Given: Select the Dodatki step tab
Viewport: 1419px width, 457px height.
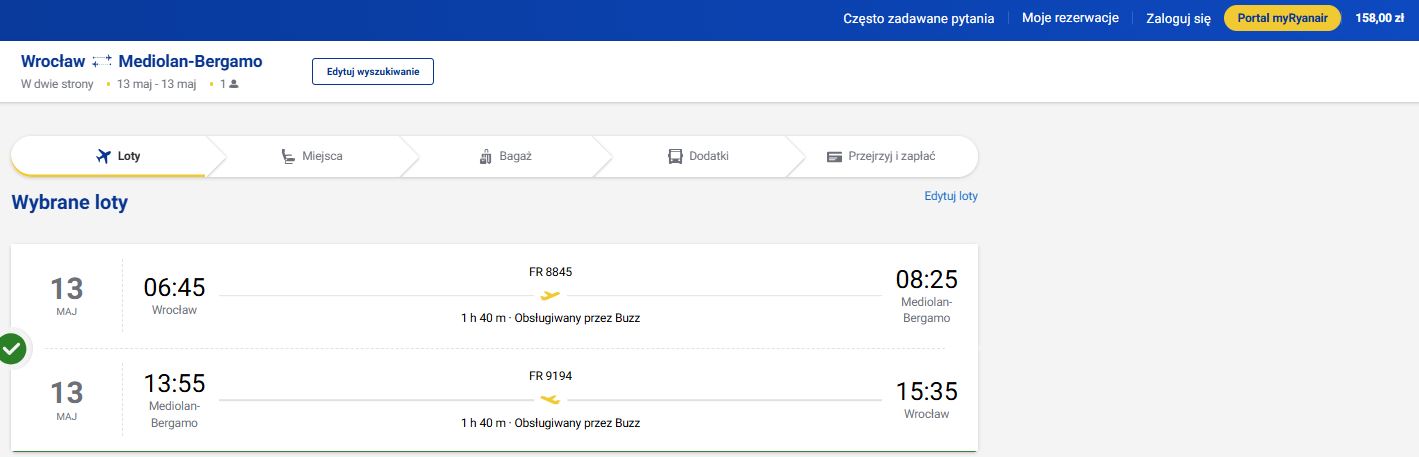Looking at the screenshot, I should coord(698,156).
